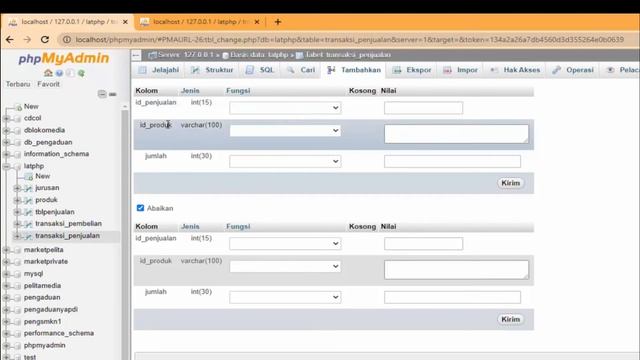Viewport: 640px width, 360px height.
Task: Collapse the latphp database tree node
Action: [x=7, y=166]
